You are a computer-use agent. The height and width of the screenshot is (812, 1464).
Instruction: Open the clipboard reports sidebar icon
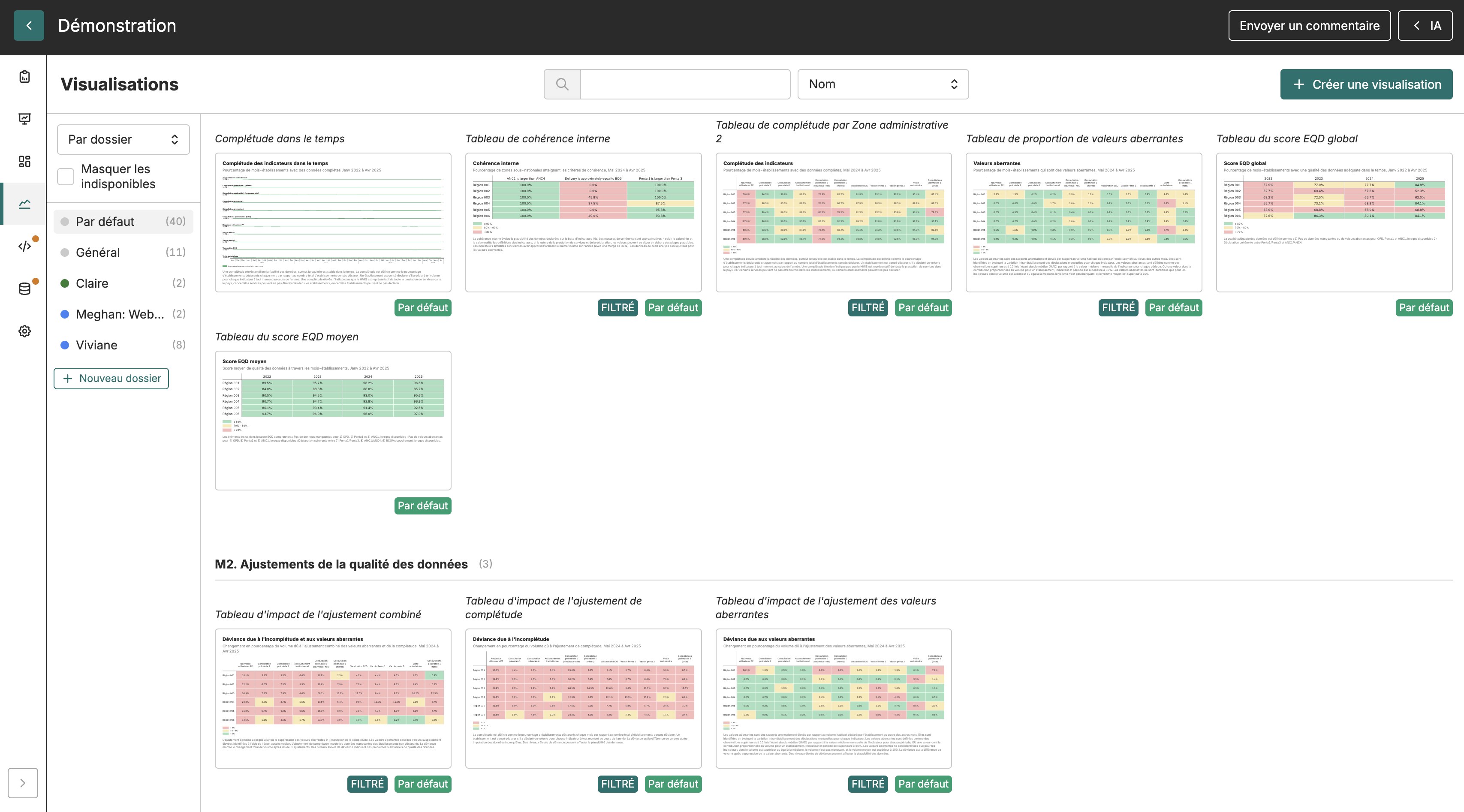click(24, 77)
